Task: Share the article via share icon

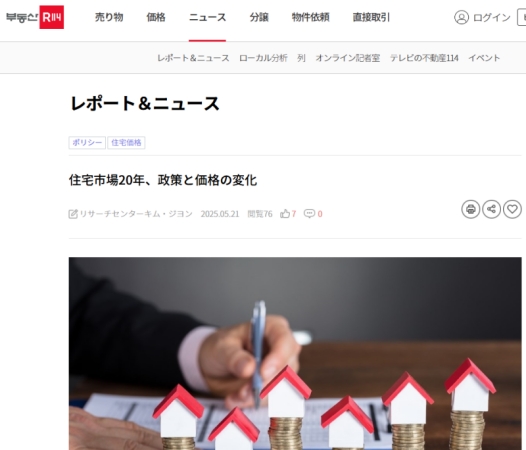Action: (x=491, y=209)
